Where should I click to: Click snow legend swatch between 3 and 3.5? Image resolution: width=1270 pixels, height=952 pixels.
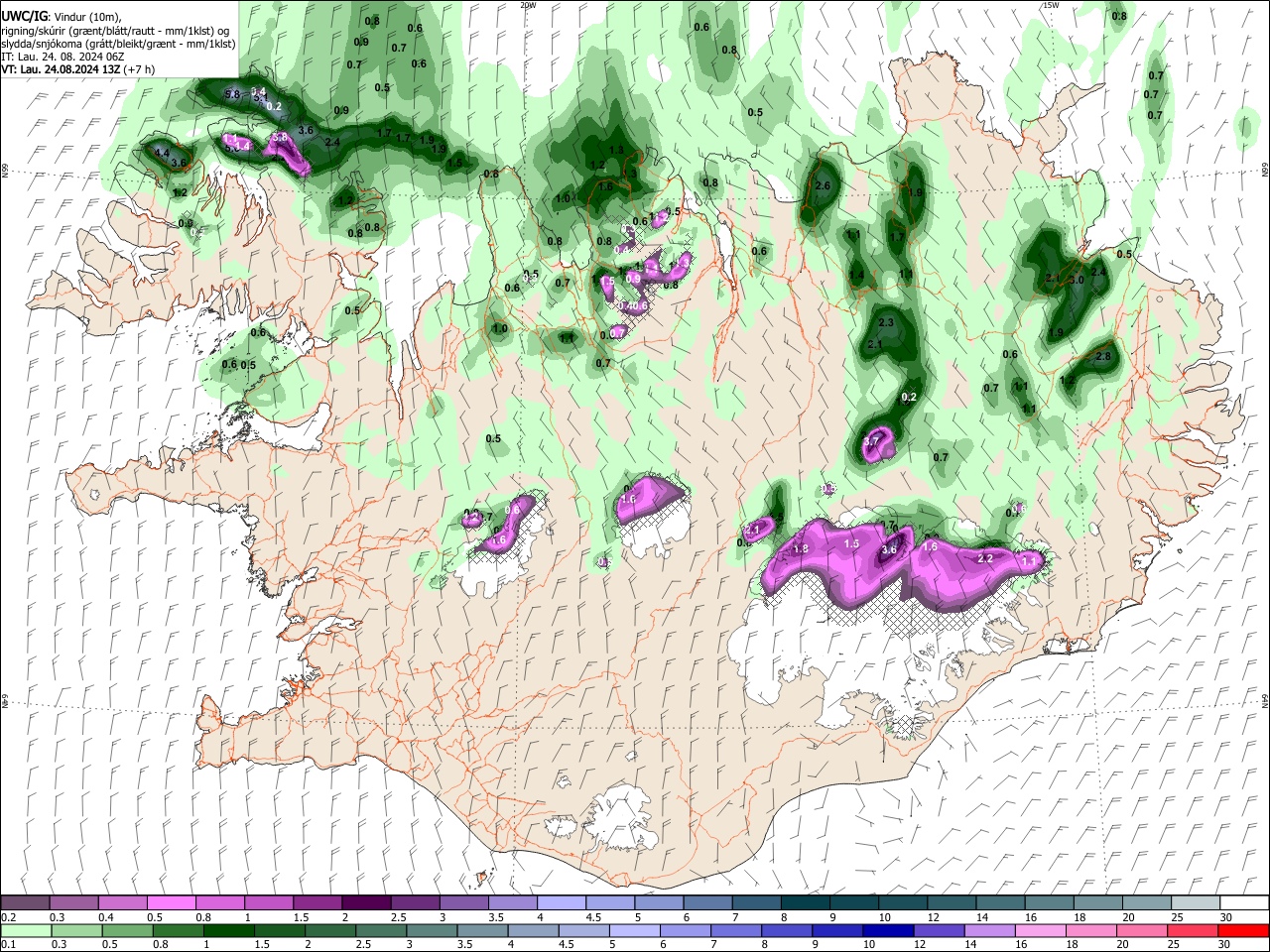tap(463, 902)
